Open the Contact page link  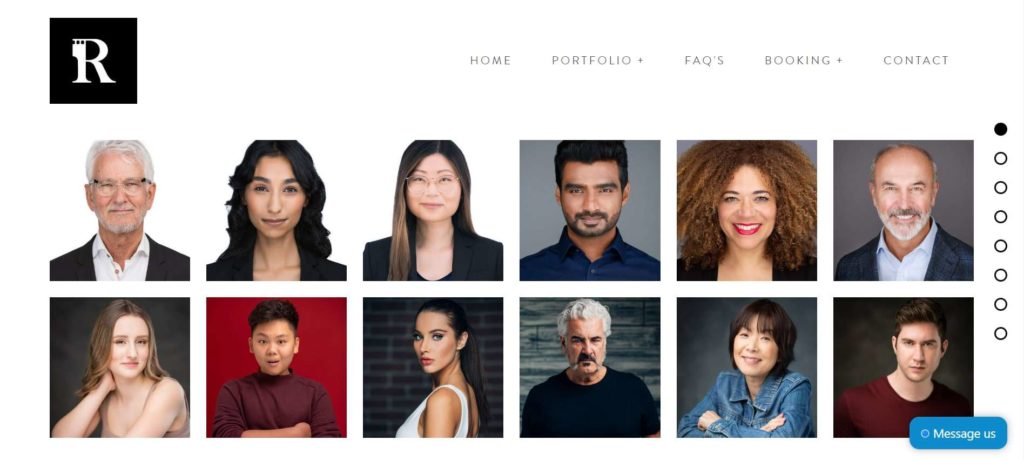[916, 60]
